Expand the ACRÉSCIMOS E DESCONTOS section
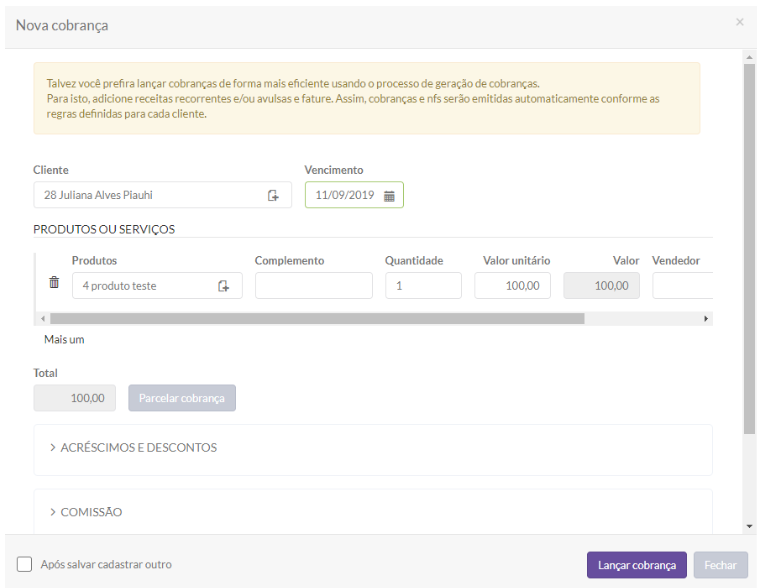Viewport: 760px width, 588px height. (x=134, y=447)
